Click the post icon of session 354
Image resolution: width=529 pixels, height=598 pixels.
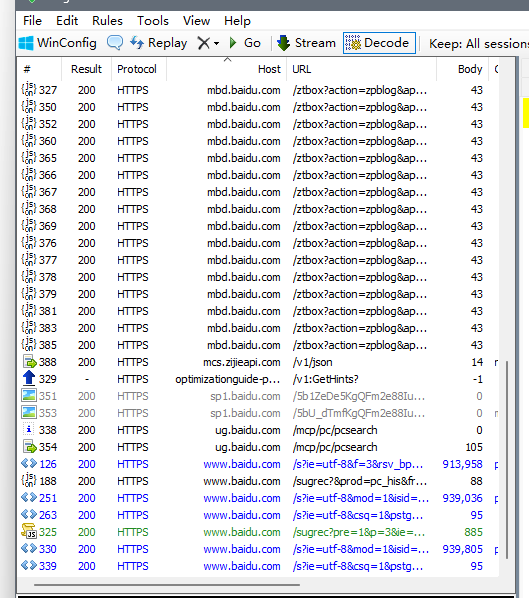29,447
